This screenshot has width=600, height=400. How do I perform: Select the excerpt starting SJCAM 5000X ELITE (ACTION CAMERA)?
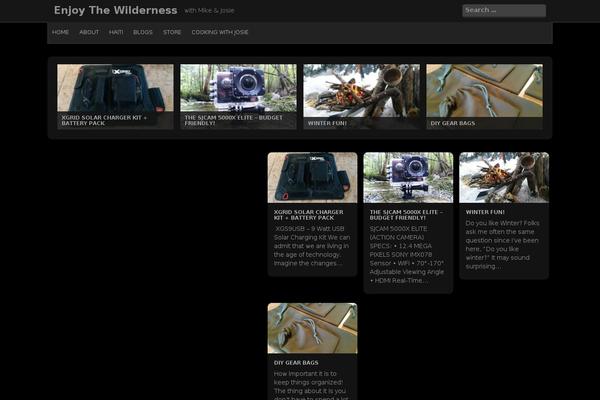407,255
